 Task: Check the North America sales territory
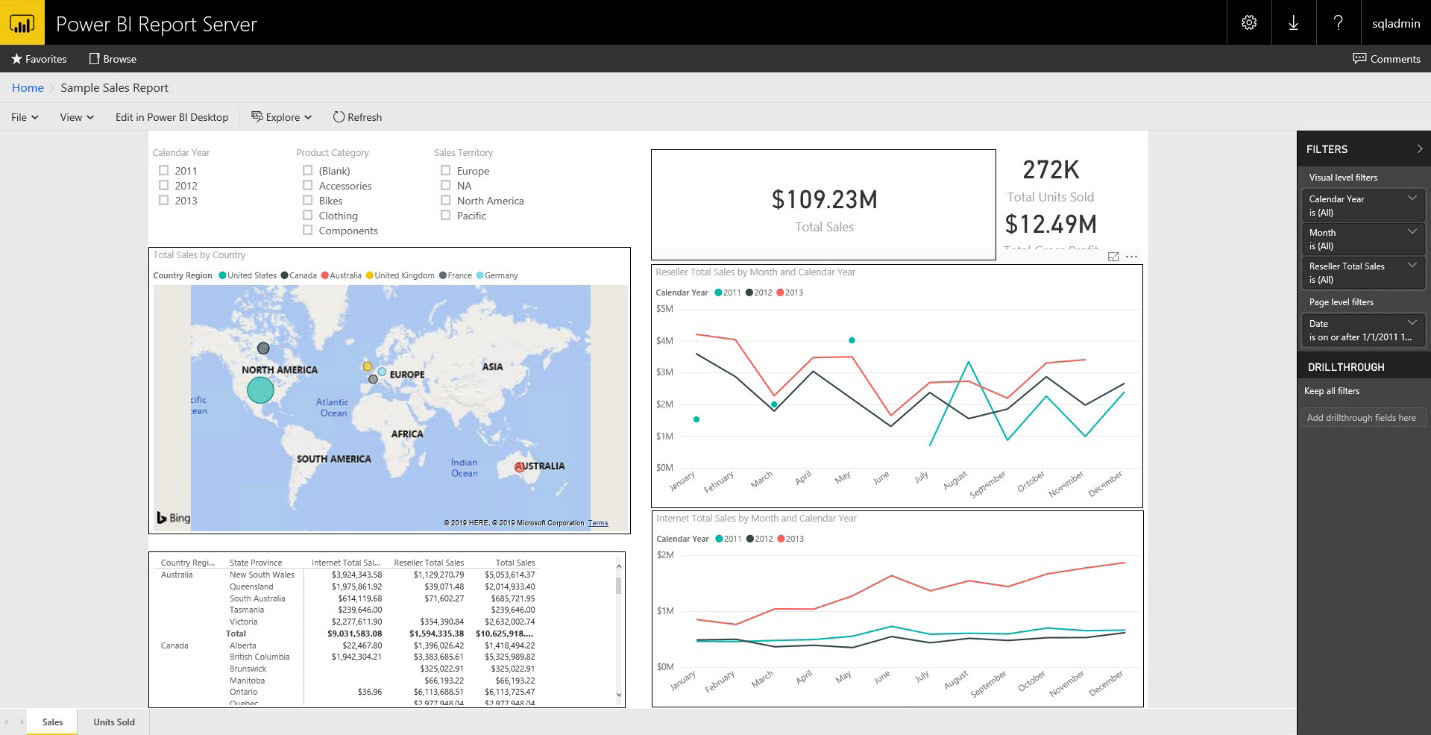pos(446,200)
